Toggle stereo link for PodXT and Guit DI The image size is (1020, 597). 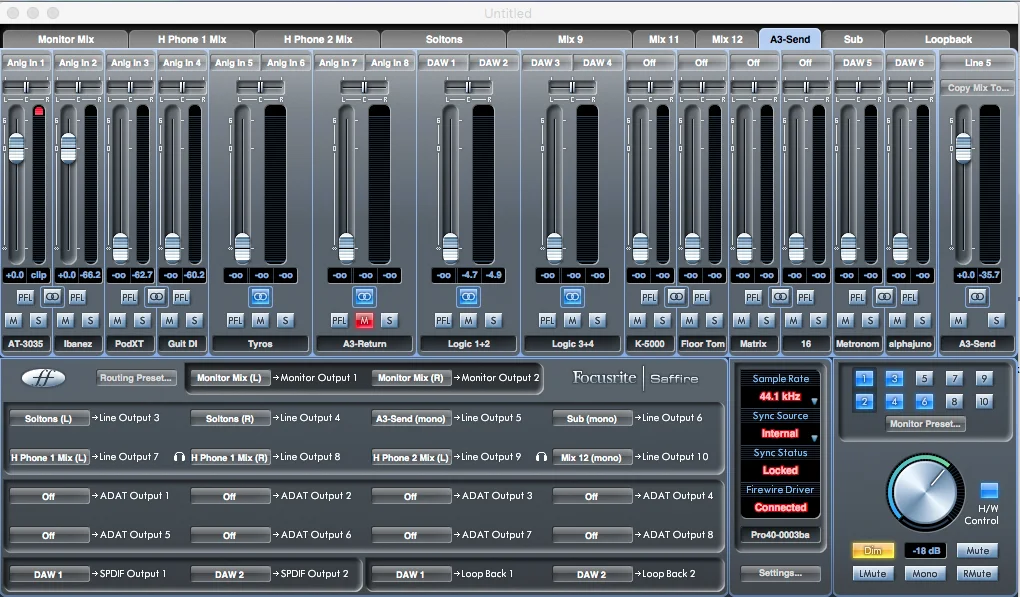pyautogui.click(x=155, y=297)
